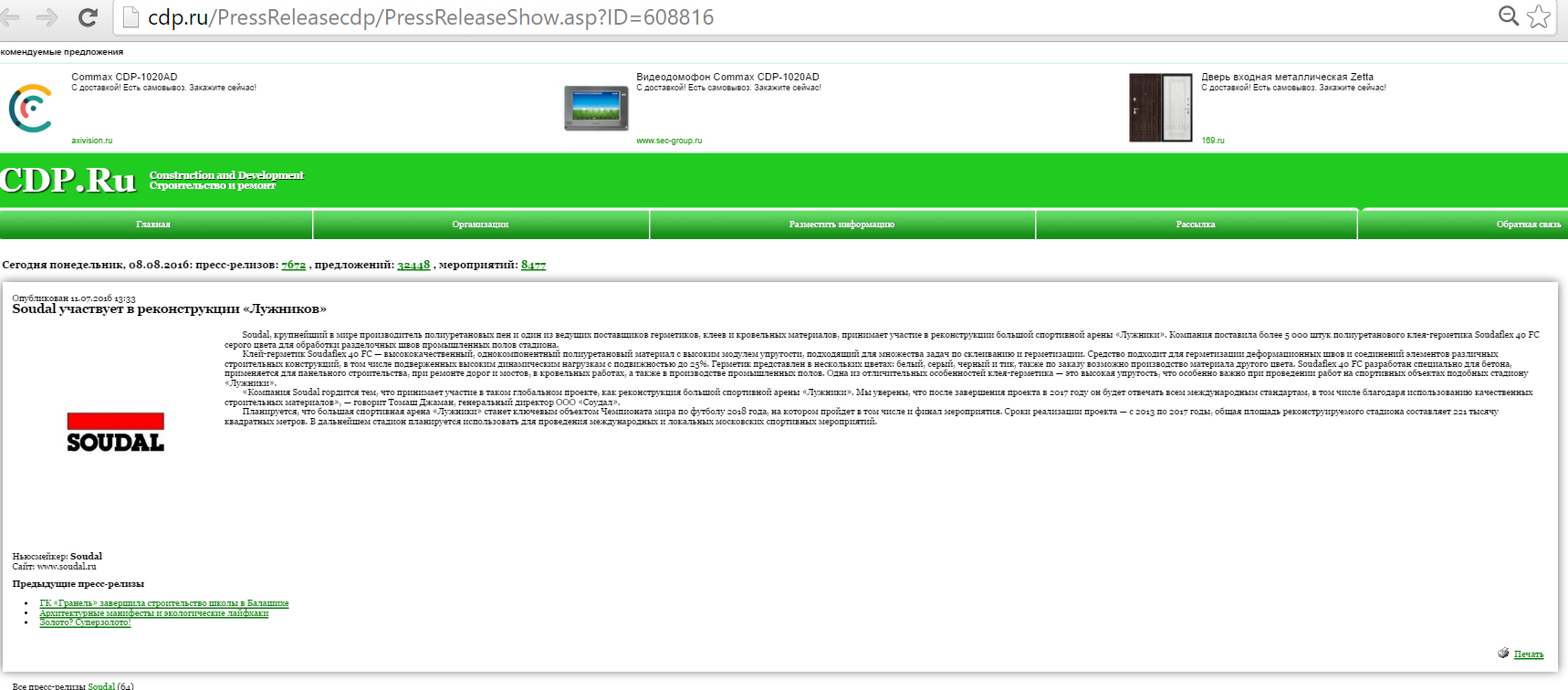Open the Золото? Суперзолото! press release link

pyautogui.click(x=85, y=622)
